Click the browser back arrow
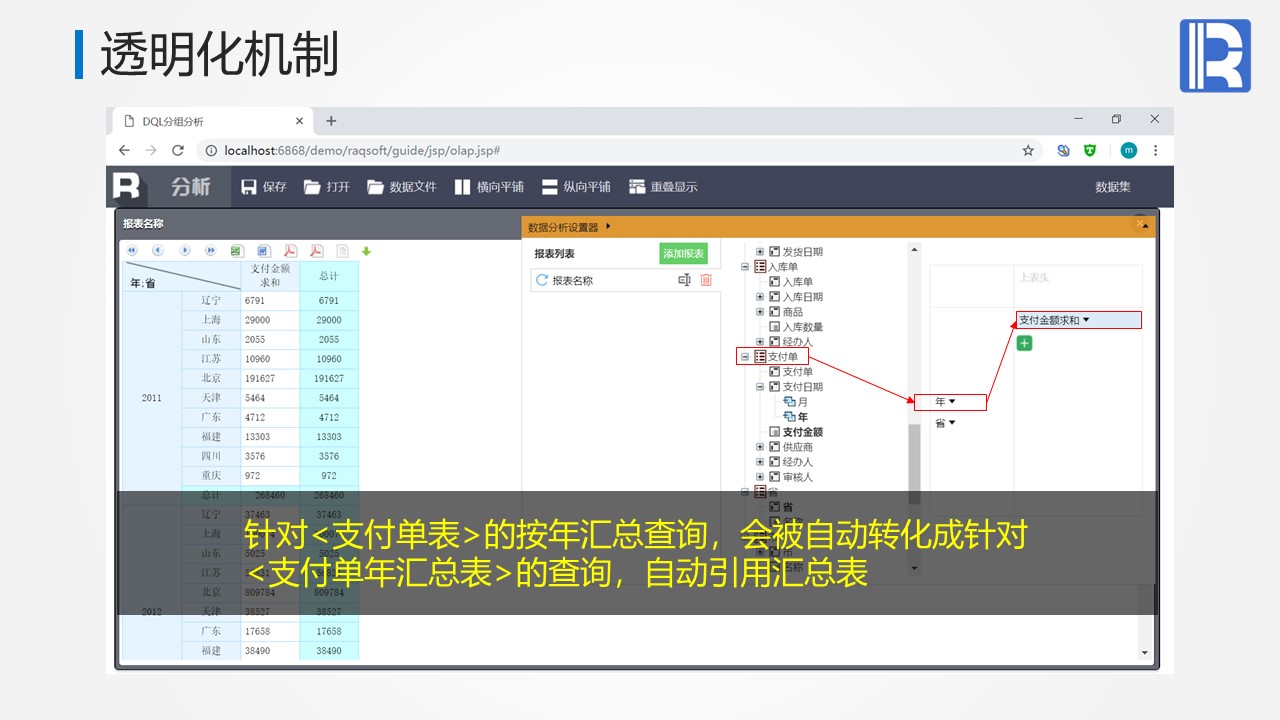 coord(124,150)
